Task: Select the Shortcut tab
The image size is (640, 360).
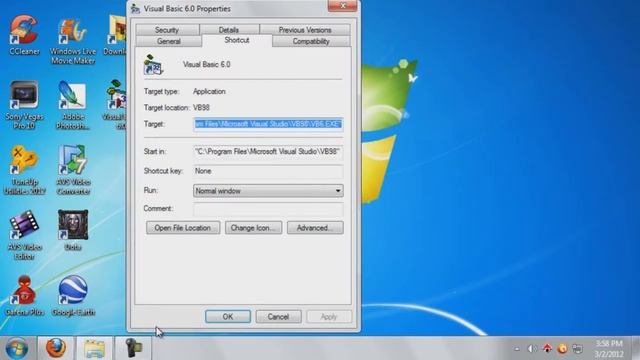Action: [237, 40]
